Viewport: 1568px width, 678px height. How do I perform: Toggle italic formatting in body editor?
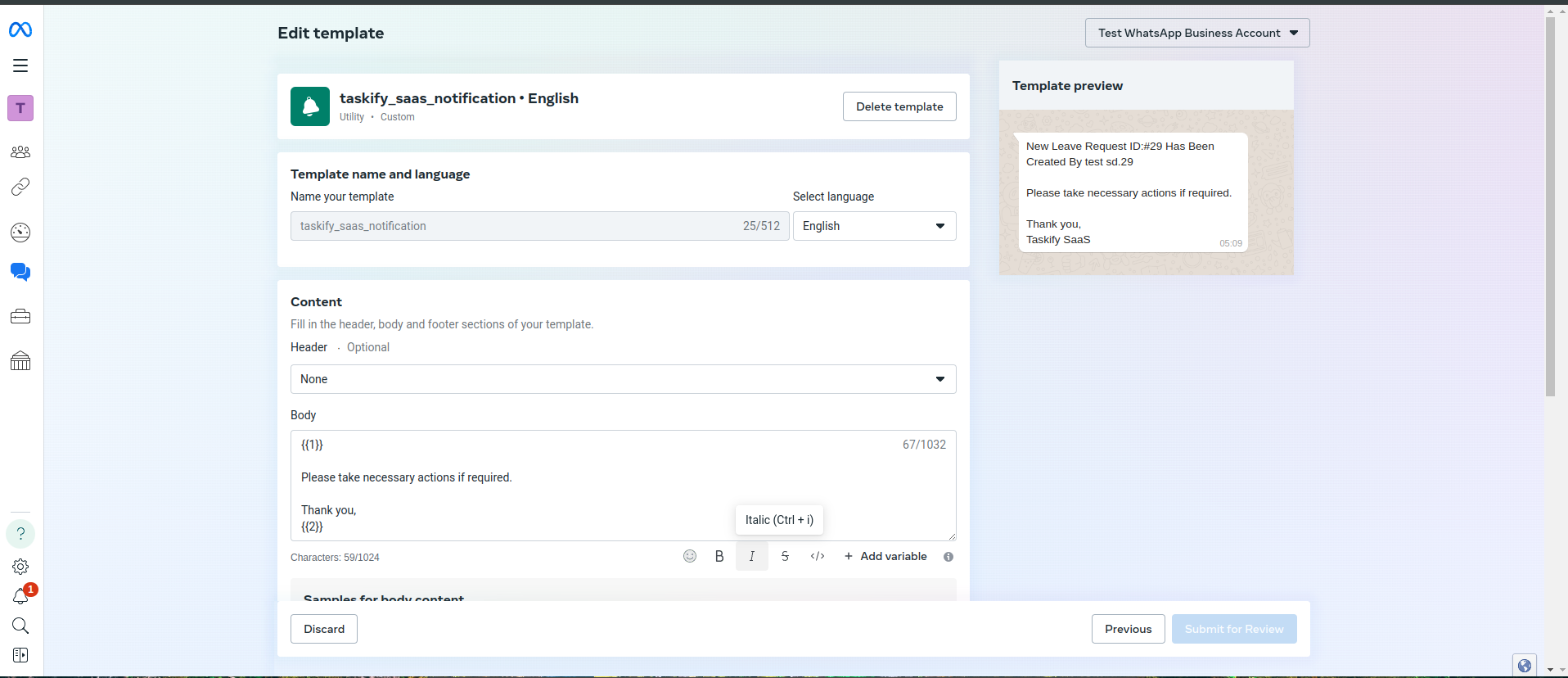(752, 556)
